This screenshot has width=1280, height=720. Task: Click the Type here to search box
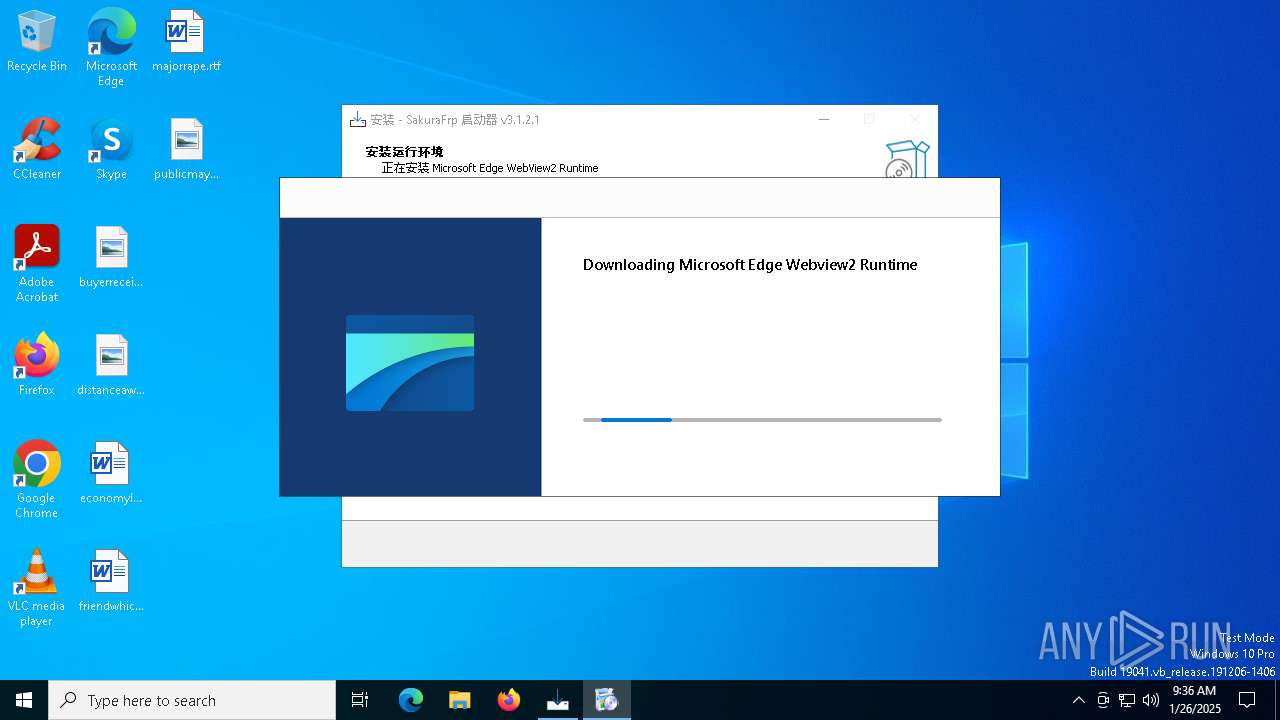click(192, 700)
